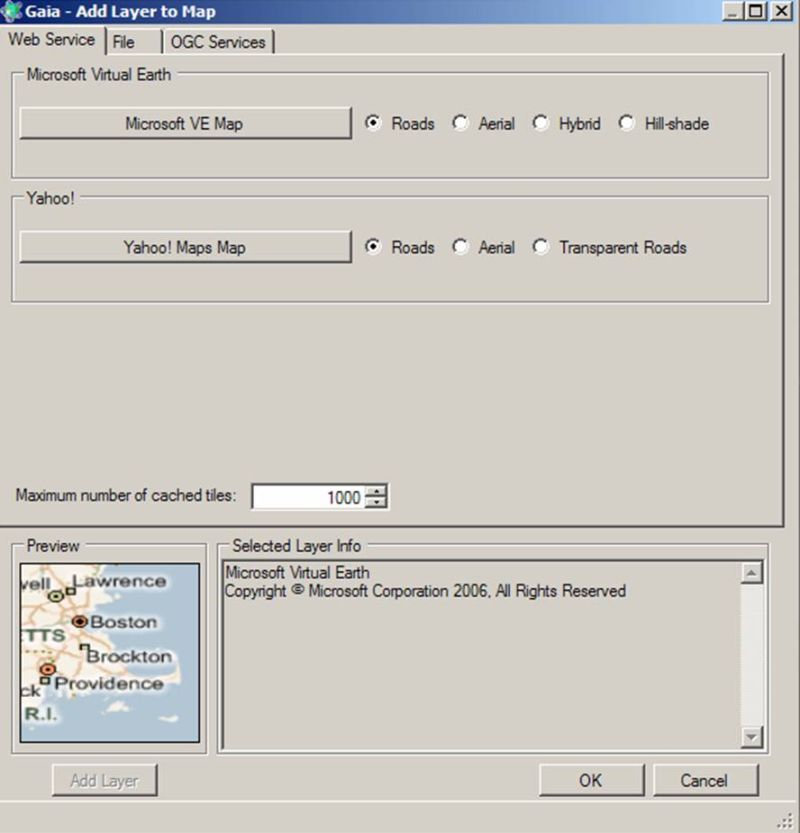Screen dimensions: 800x833
Task: Select Aerial option for Microsoft Virtual Earth
Action: click(483, 124)
